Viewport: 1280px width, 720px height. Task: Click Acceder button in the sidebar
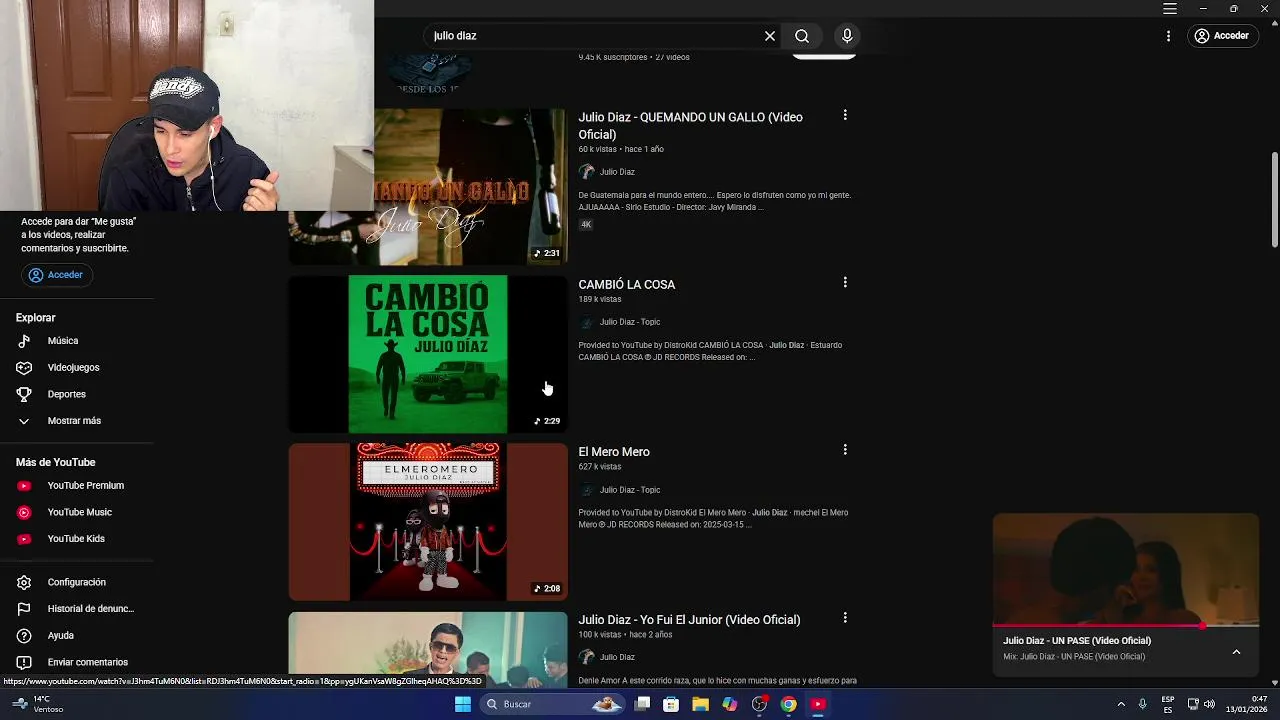(57, 275)
